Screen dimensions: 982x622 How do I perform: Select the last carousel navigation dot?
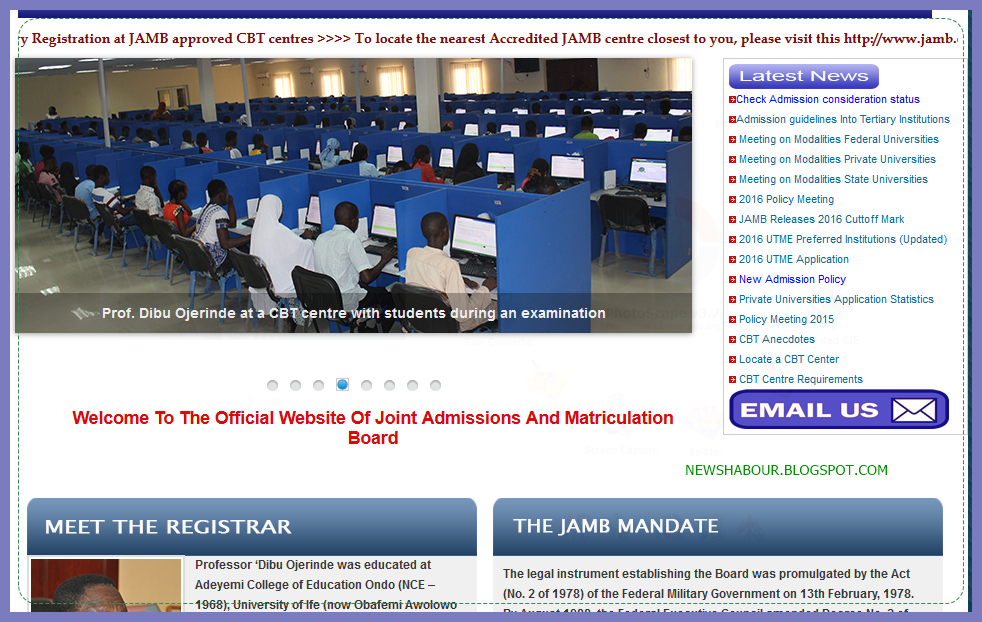pos(435,384)
